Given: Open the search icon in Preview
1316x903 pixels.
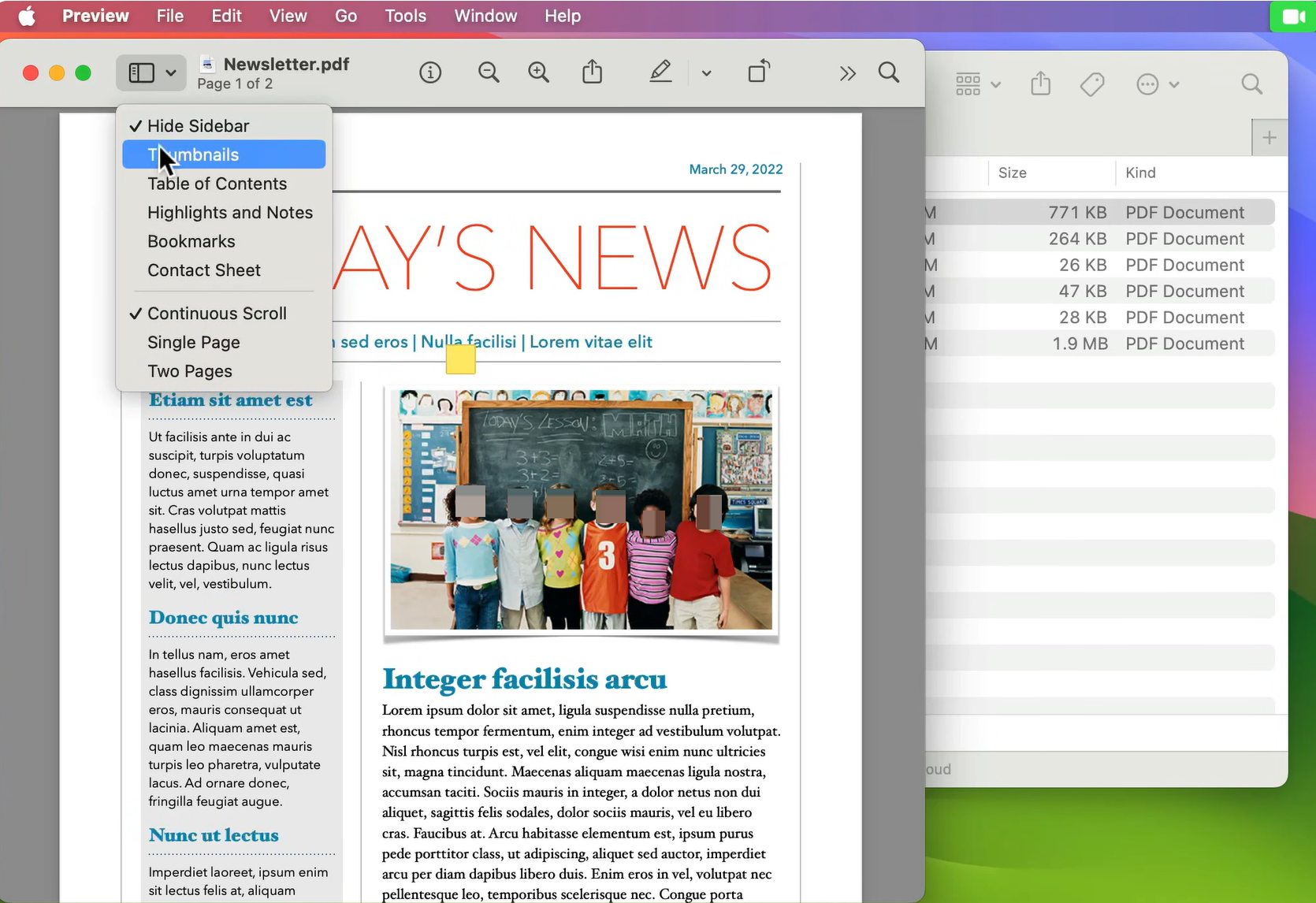Looking at the screenshot, I should pyautogui.click(x=889, y=73).
